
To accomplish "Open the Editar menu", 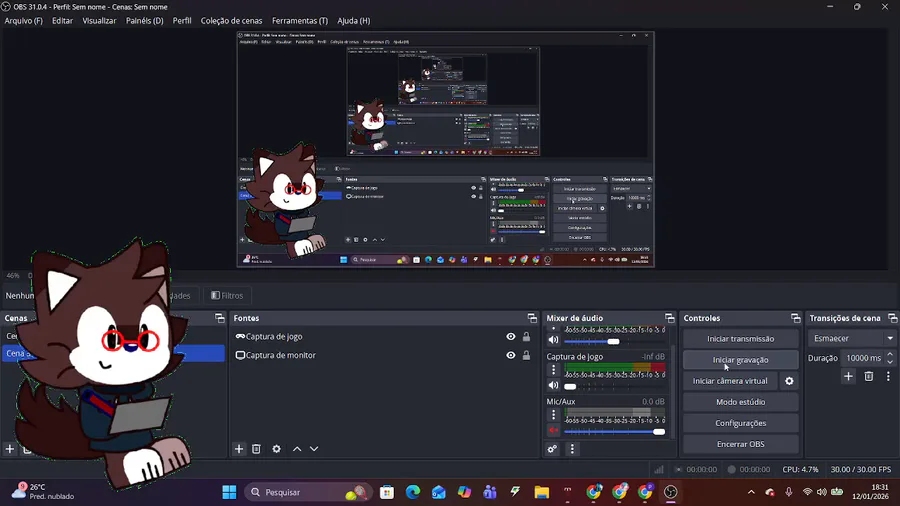I will (x=63, y=21).
